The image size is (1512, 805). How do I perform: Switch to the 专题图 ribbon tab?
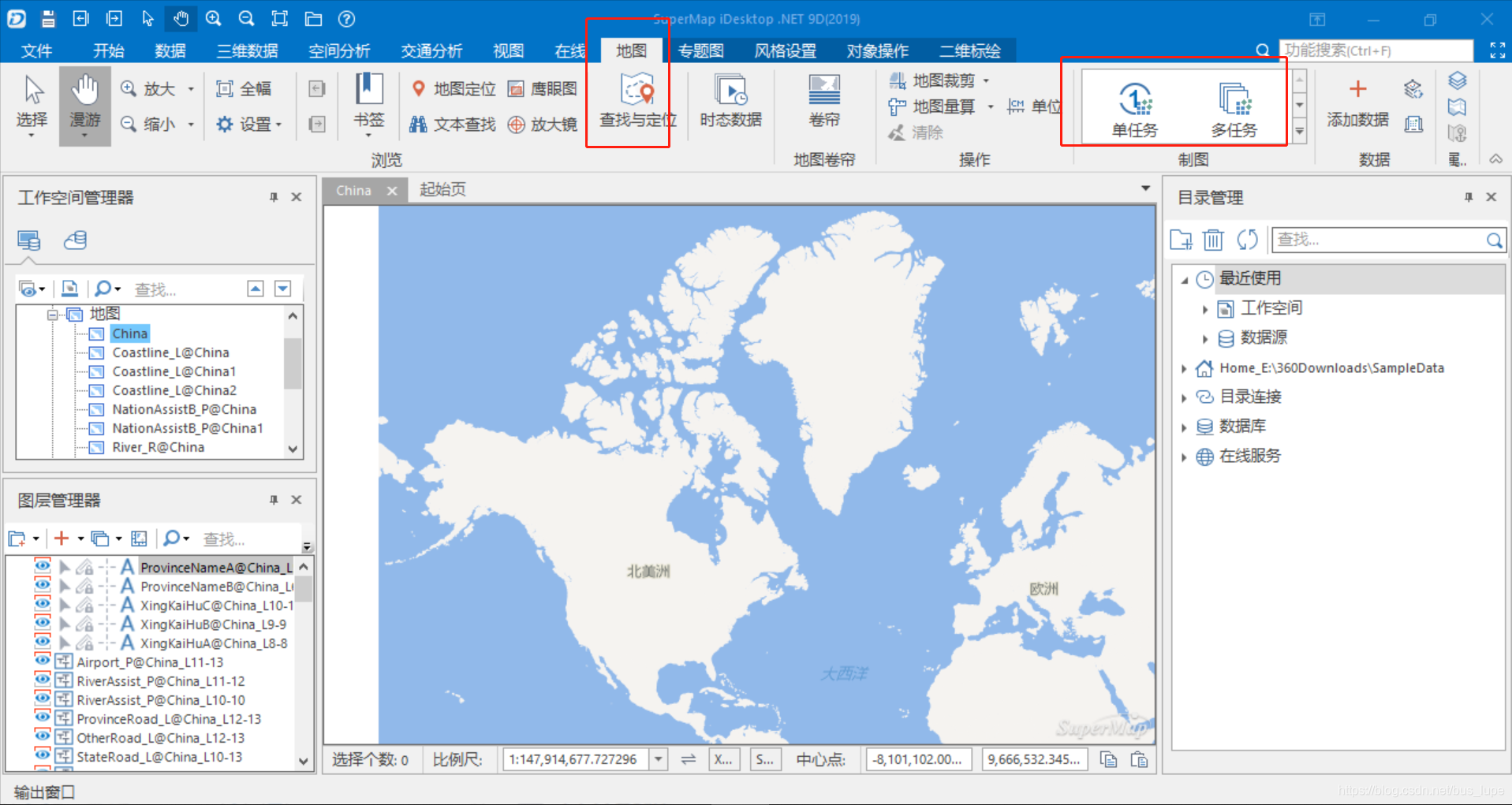(700, 50)
